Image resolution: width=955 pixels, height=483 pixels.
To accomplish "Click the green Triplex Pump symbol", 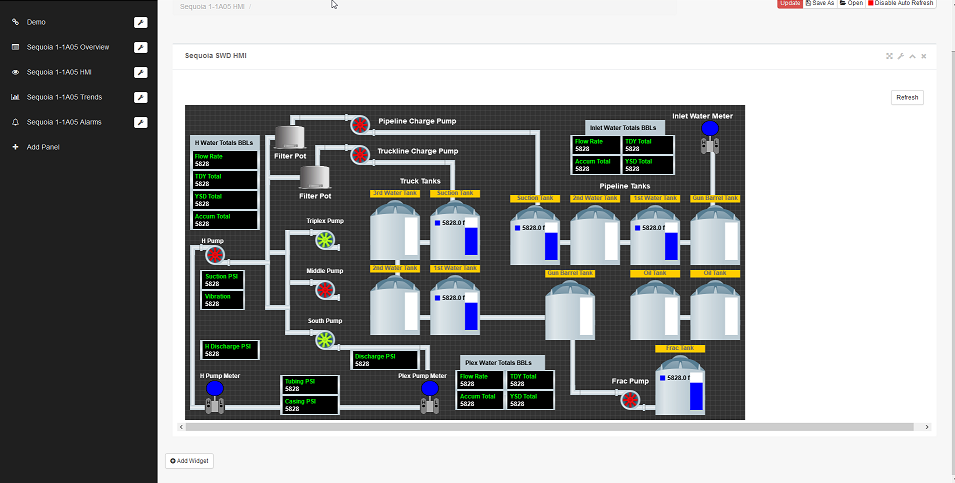I will tap(325, 239).
